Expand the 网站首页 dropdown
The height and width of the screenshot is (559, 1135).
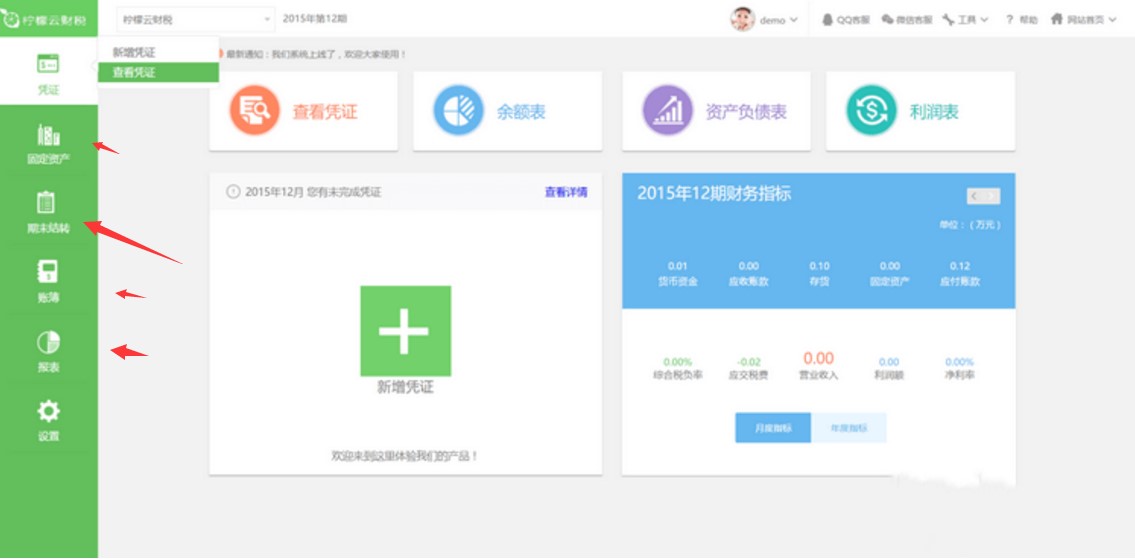(x=1084, y=19)
